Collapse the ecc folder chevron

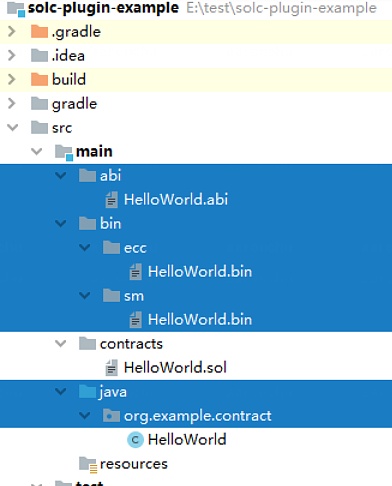(85, 247)
